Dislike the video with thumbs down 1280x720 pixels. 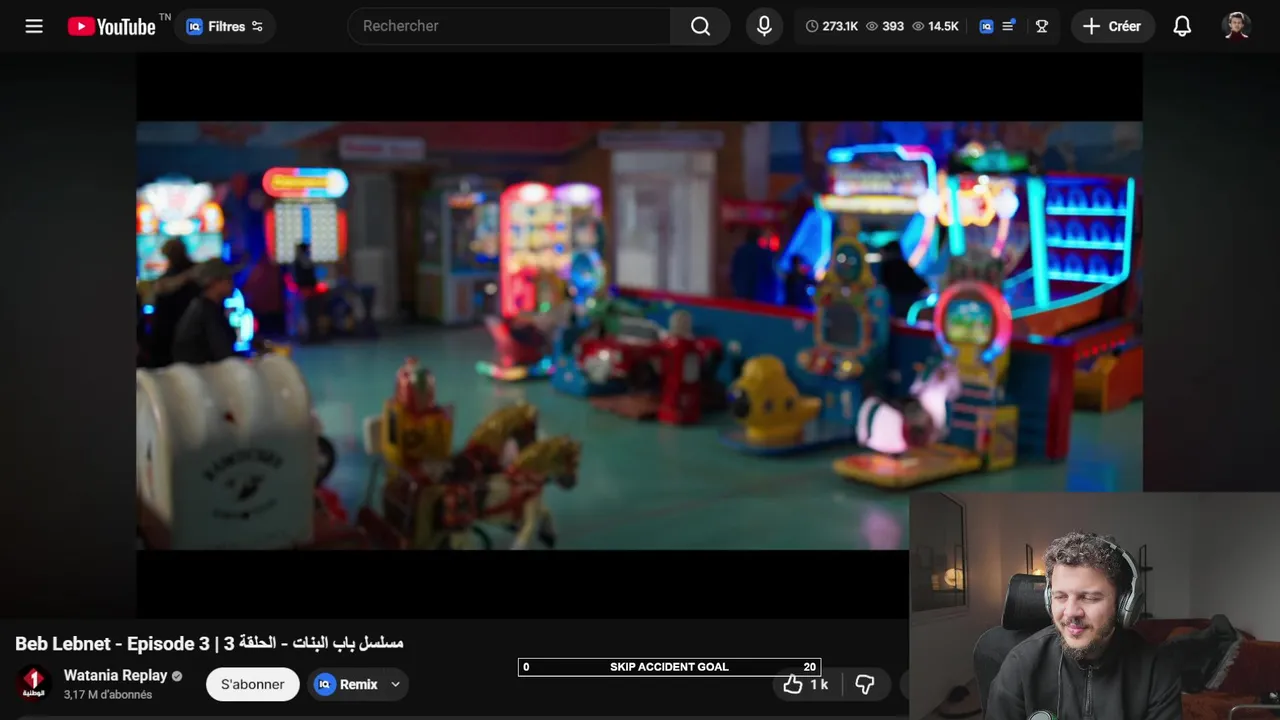(865, 684)
